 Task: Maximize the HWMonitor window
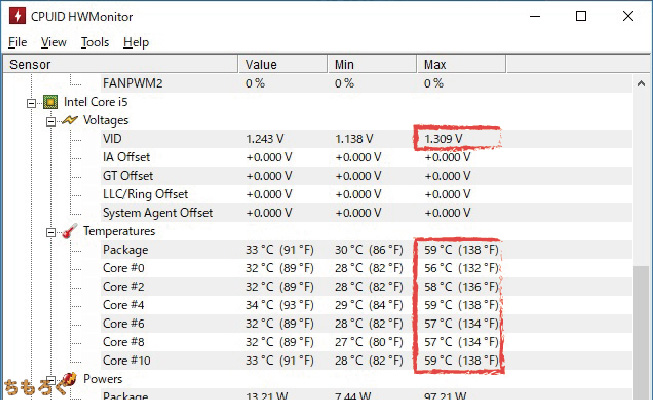point(581,16)
